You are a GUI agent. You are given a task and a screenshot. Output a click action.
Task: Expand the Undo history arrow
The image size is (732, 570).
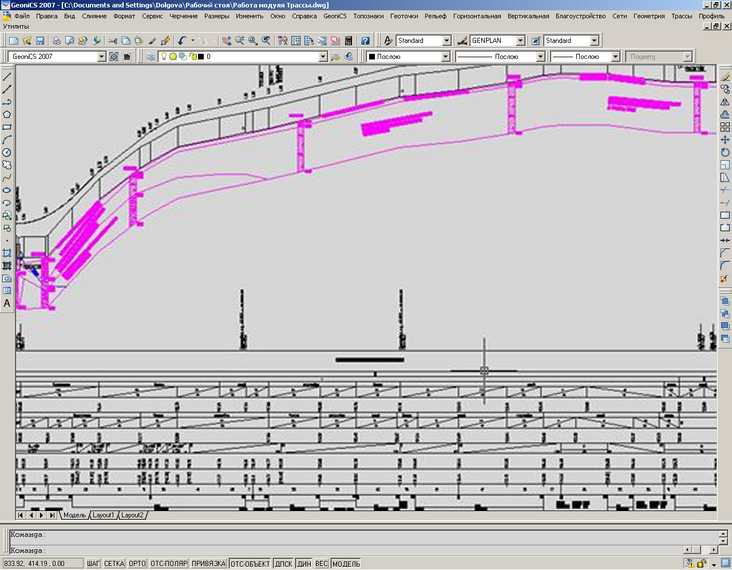192,41
